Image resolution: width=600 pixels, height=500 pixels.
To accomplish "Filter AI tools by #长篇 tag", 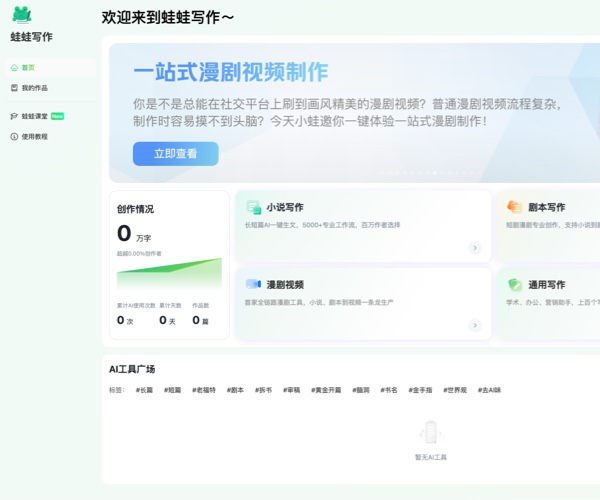I will coord(145,390).
